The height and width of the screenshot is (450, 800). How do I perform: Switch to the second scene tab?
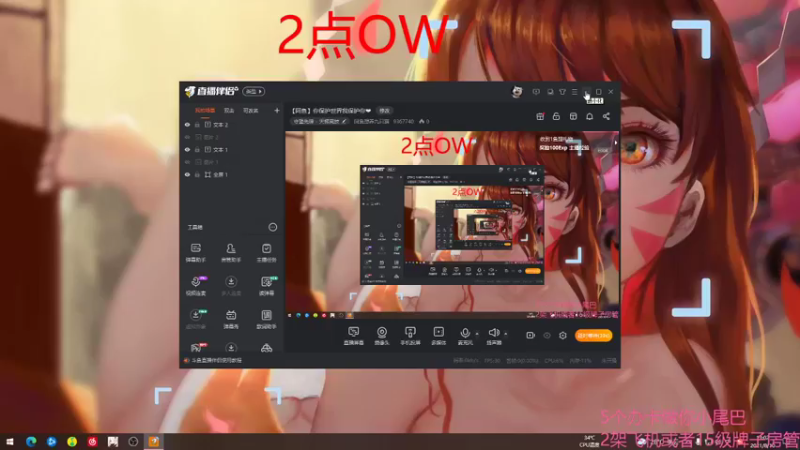[229, 111]
